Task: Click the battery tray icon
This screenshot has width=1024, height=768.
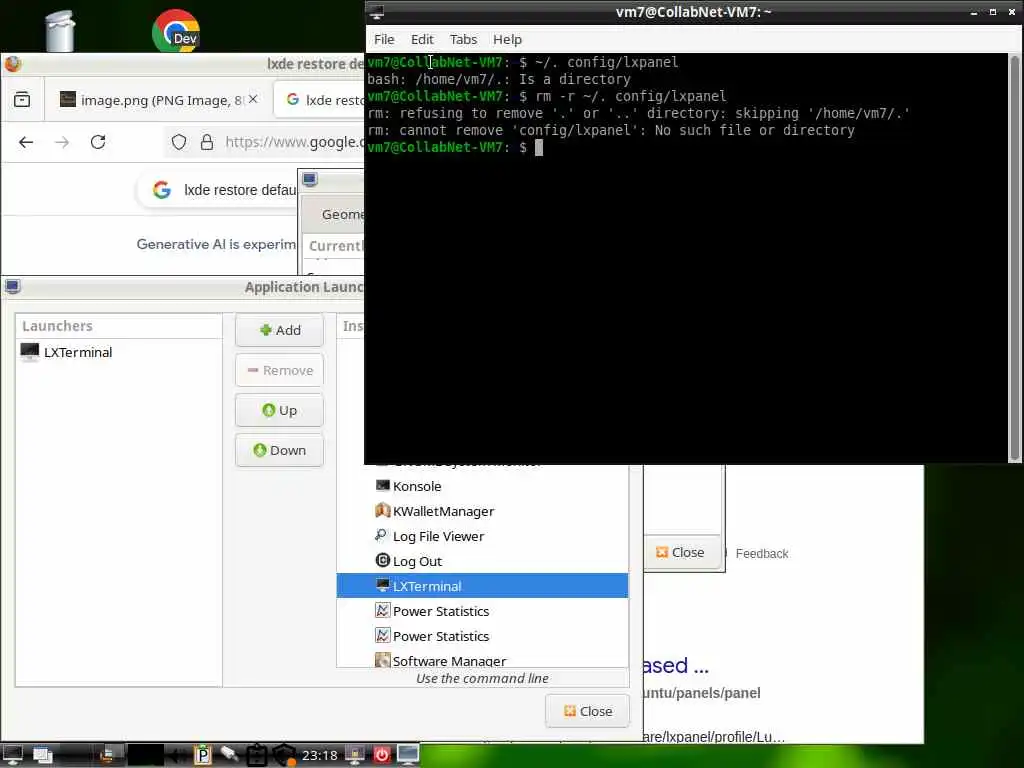Action: coord(256,755)
